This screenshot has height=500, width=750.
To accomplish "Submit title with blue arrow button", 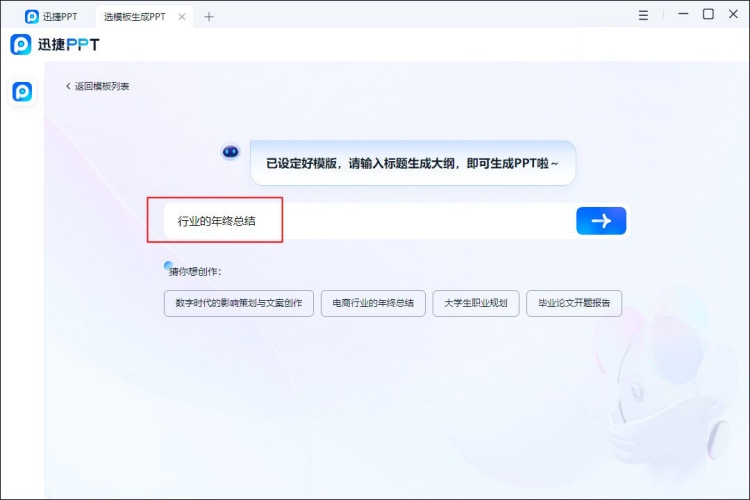I will point(601,221).
